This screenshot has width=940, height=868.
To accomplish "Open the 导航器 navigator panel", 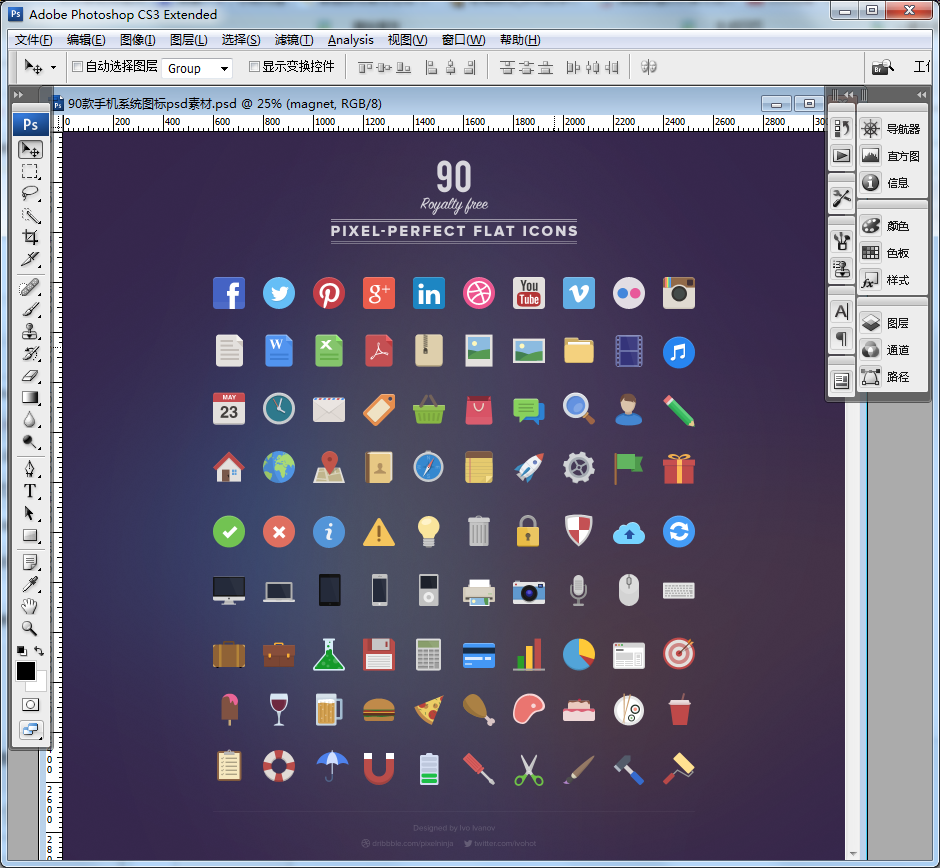I will pos(891,129).
